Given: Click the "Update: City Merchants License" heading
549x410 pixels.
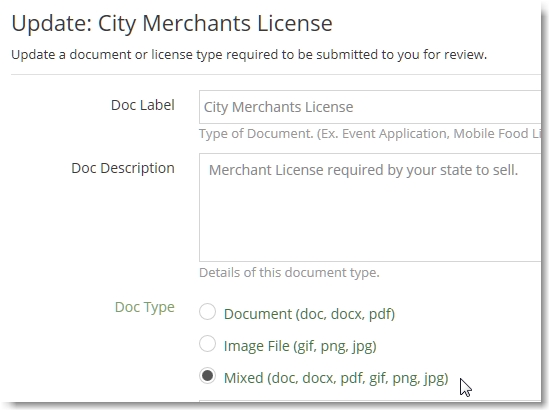Looking at the screenshot, I should tap(172, 23).
